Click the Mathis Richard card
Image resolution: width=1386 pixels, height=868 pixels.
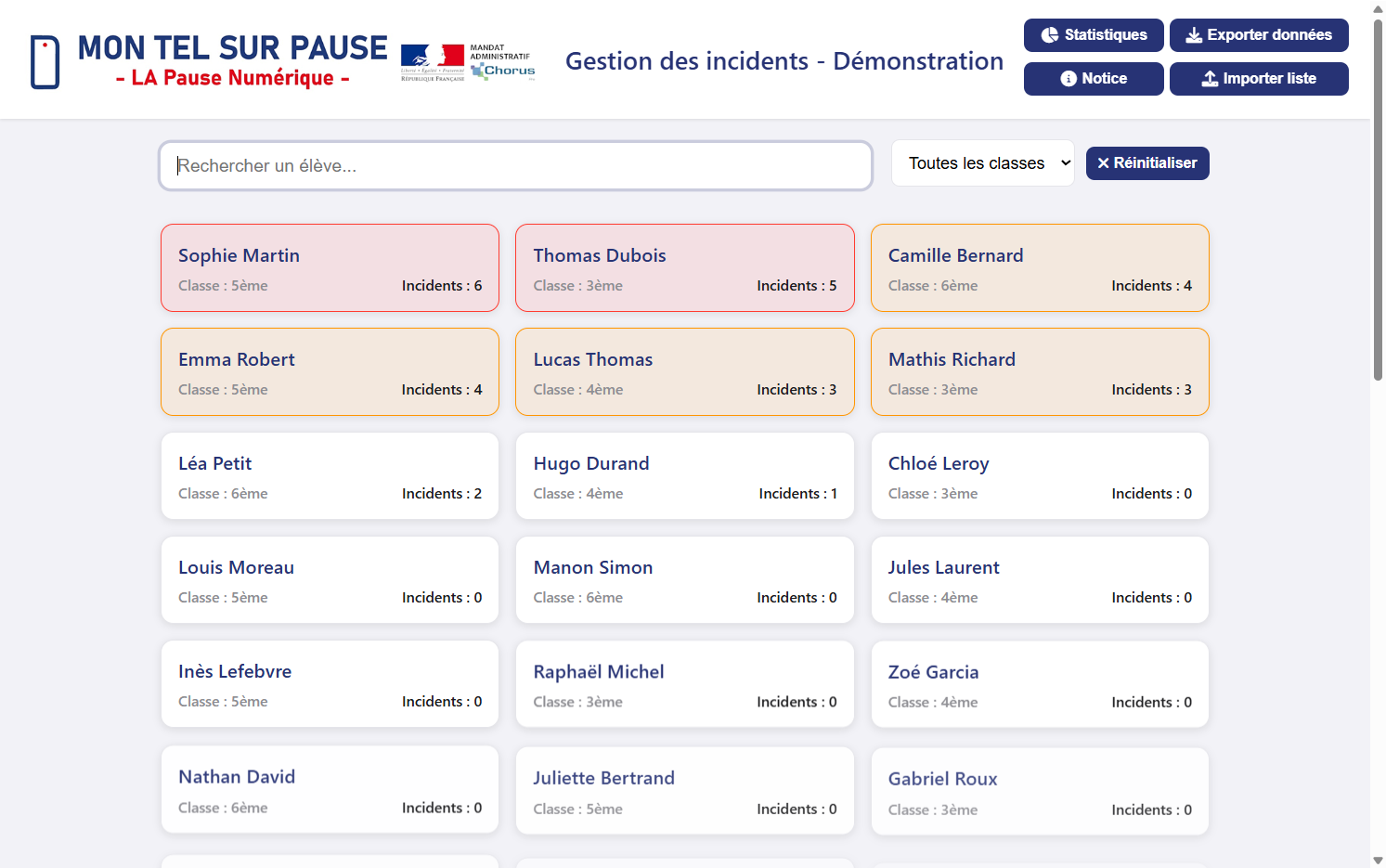[1040, 371]
